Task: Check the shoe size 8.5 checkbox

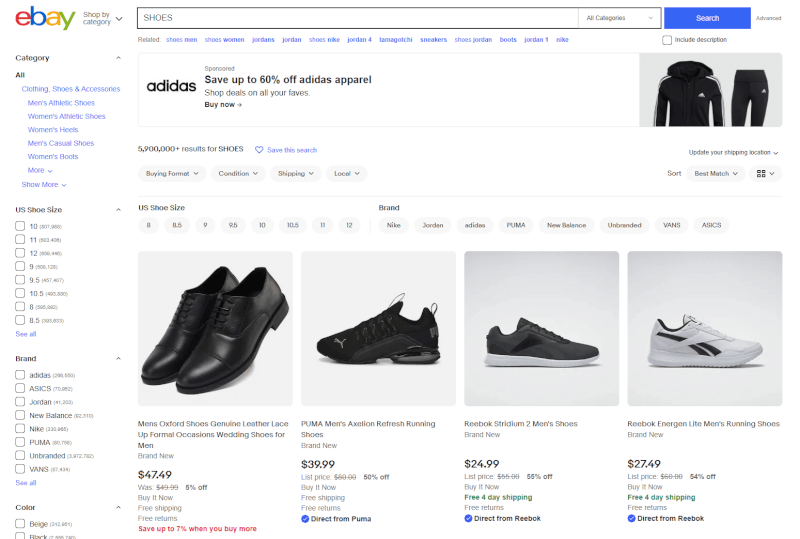Action: pyautogui.click(x=20, y=320)
